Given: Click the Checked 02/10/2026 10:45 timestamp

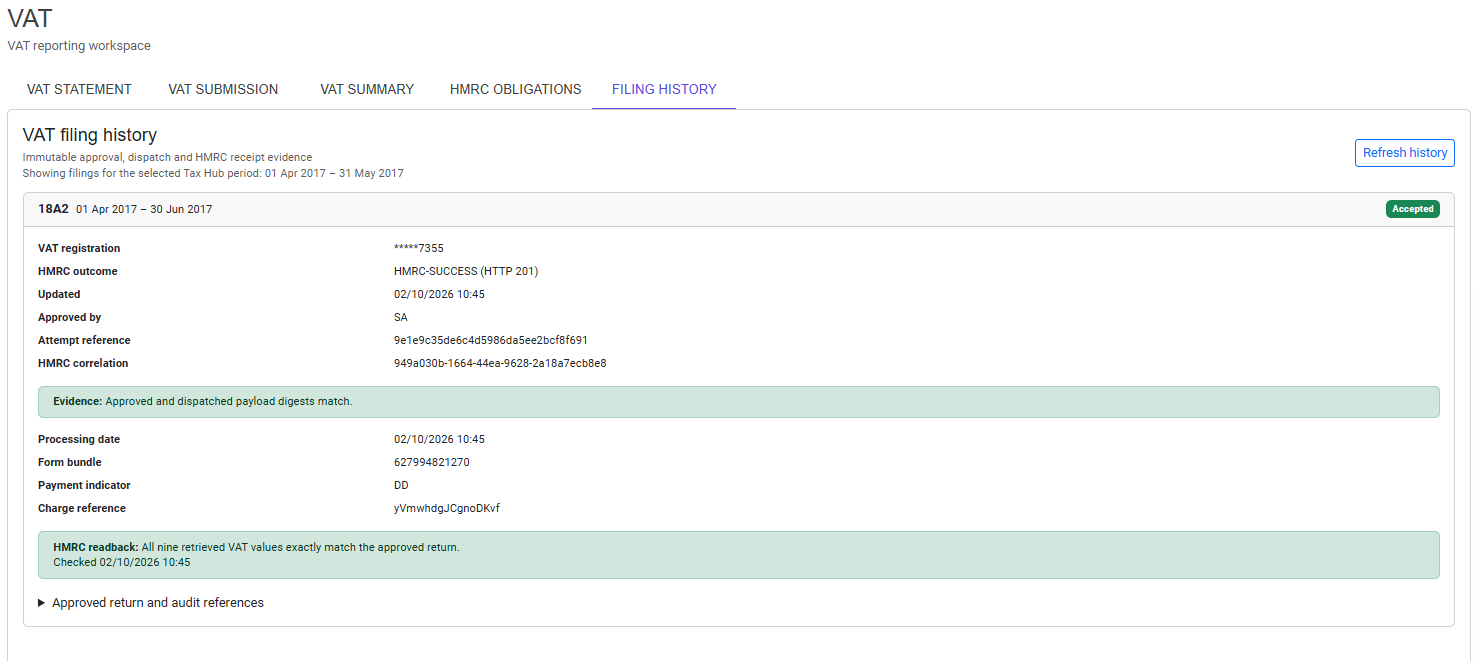Looking at the screenshot, I should coord(122,562).
